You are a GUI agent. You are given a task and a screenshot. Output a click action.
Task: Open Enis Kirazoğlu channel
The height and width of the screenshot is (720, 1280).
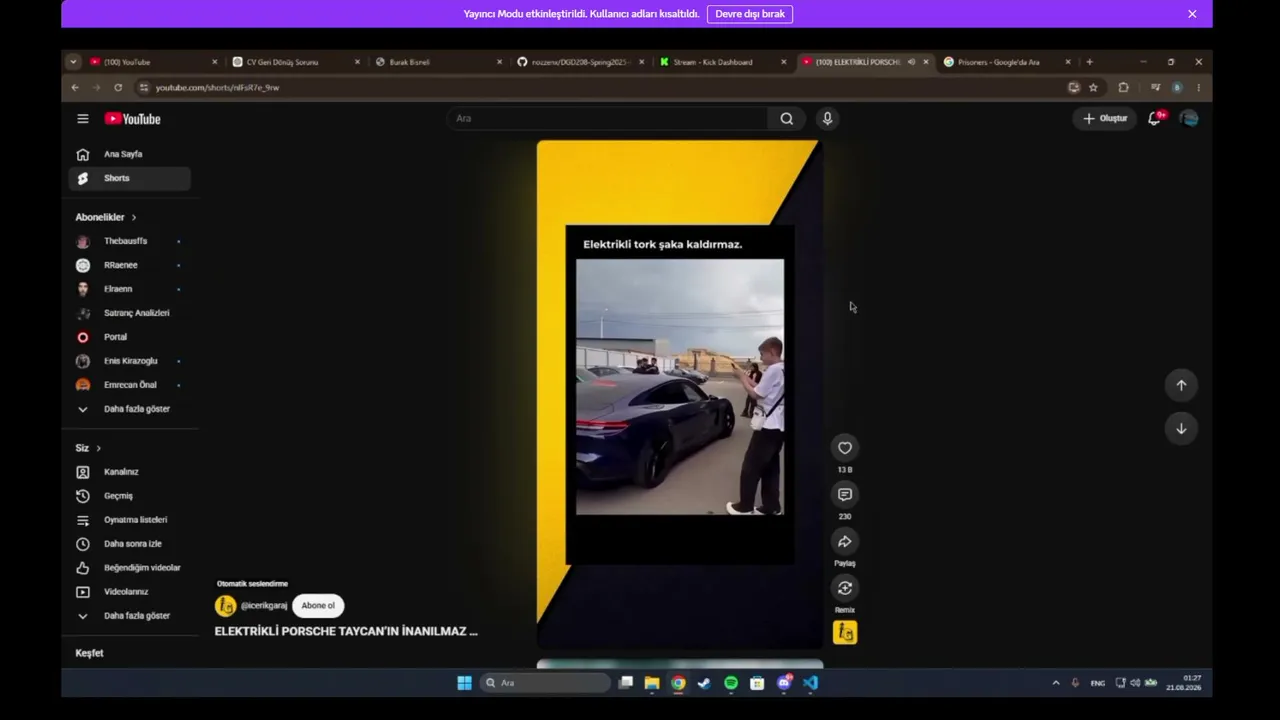point(130,361)
